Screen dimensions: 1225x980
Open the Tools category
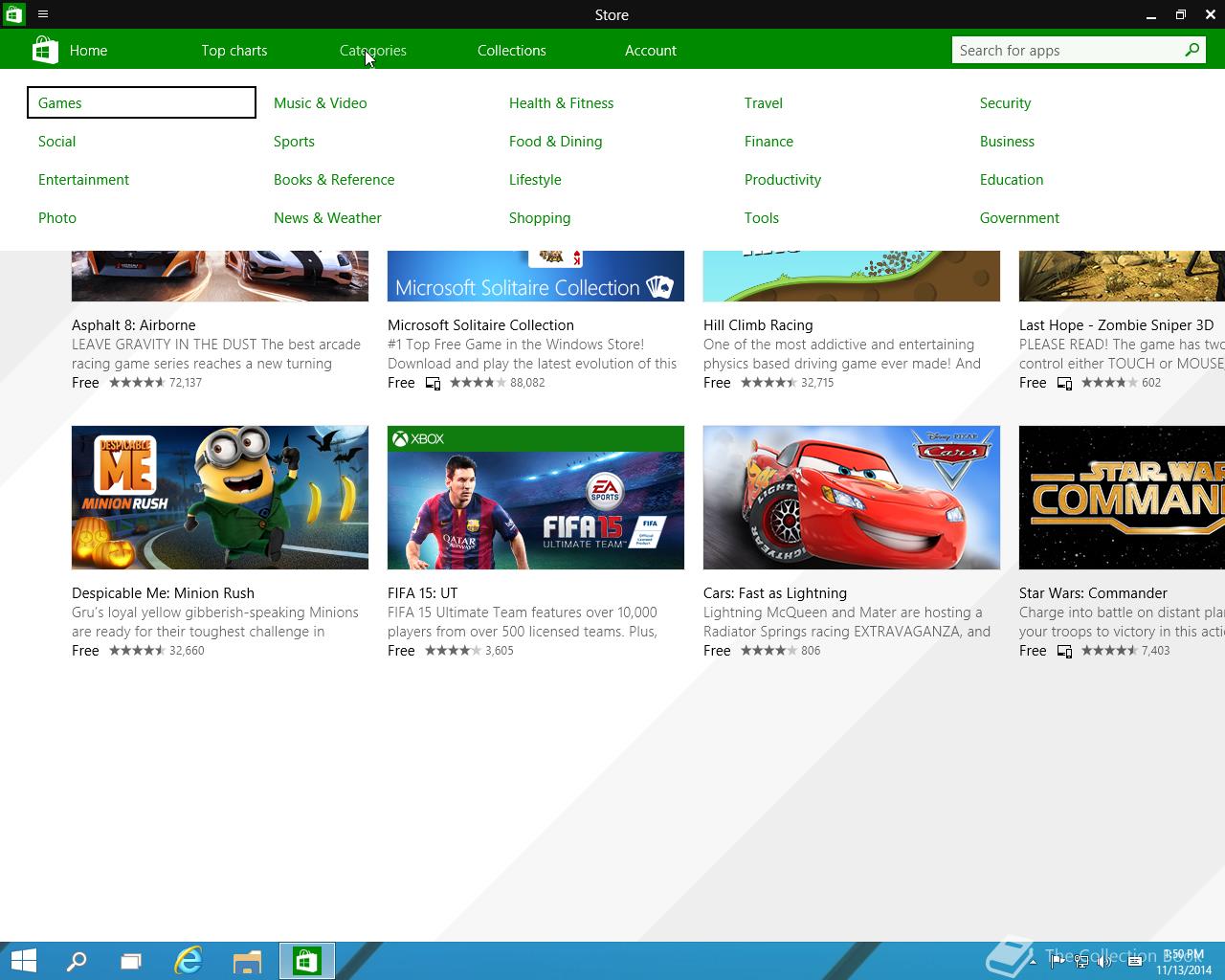tap(761, 218)
